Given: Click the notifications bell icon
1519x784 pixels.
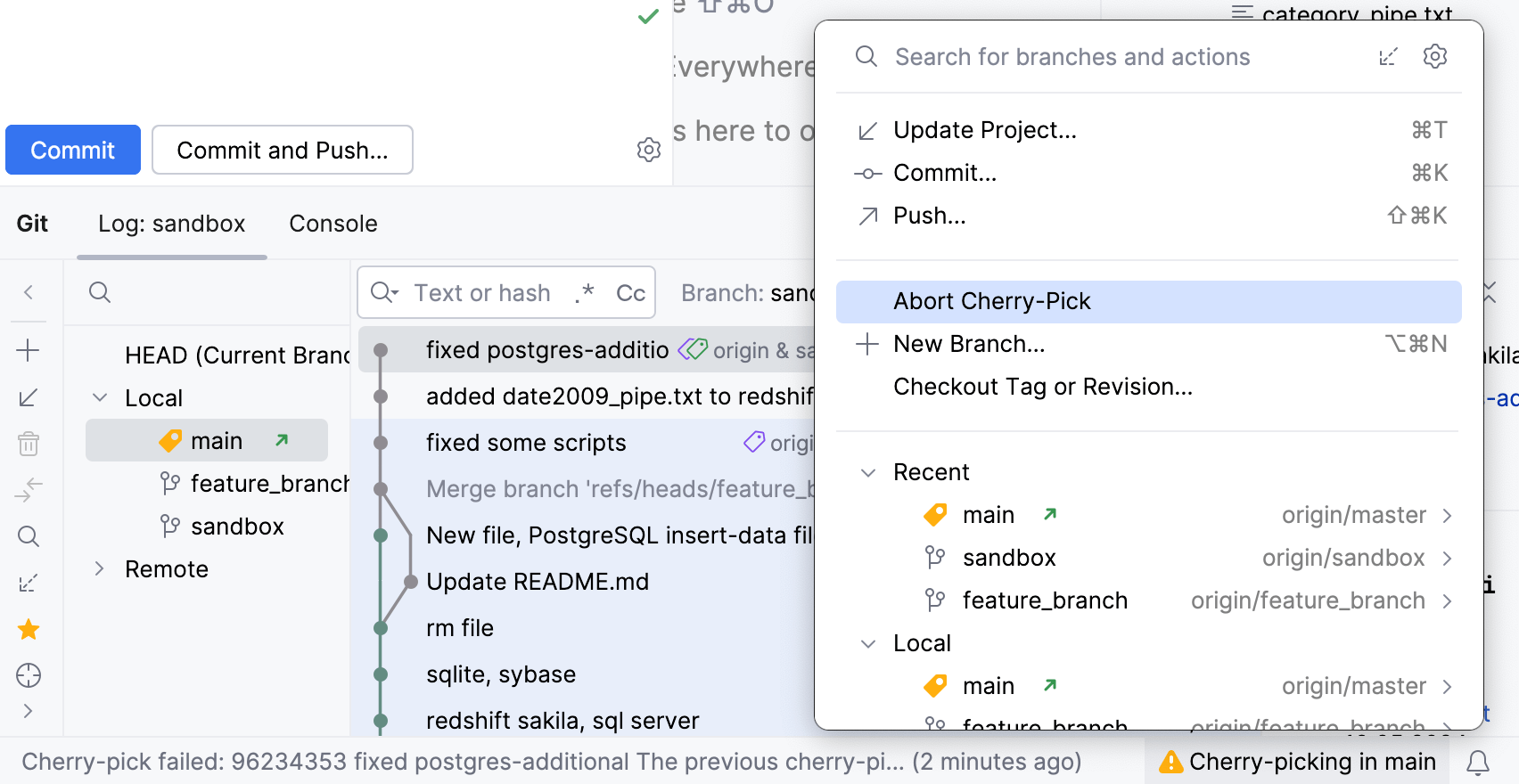Looking at the screenshot, I should [1478, 762].
